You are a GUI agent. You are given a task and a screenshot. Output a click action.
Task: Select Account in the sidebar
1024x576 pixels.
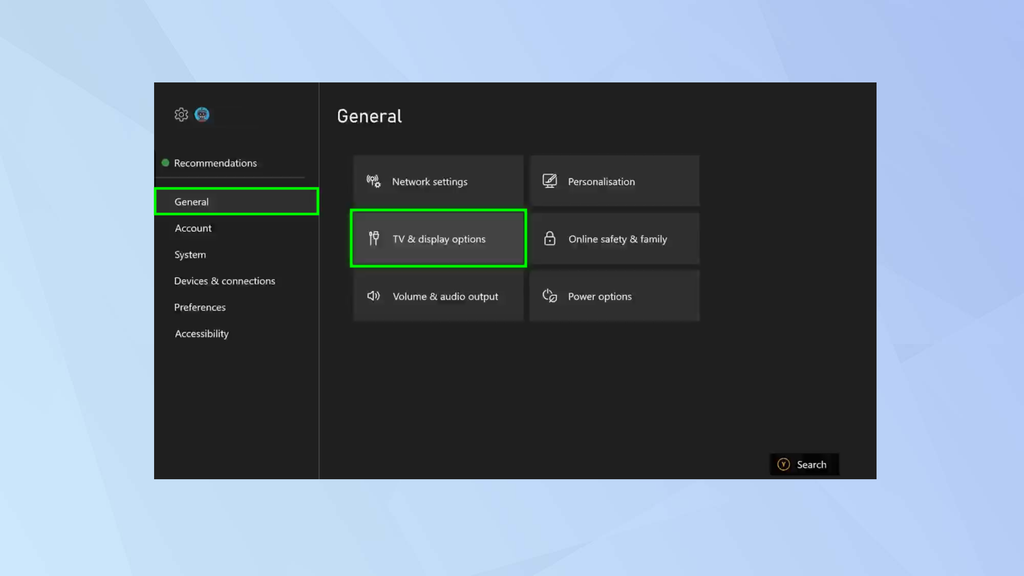click(x=193, y=228)
